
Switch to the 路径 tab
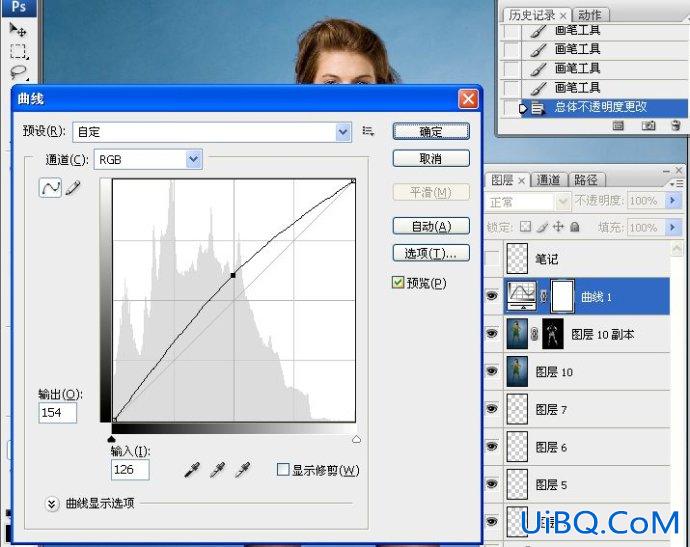tap(585, 180)
